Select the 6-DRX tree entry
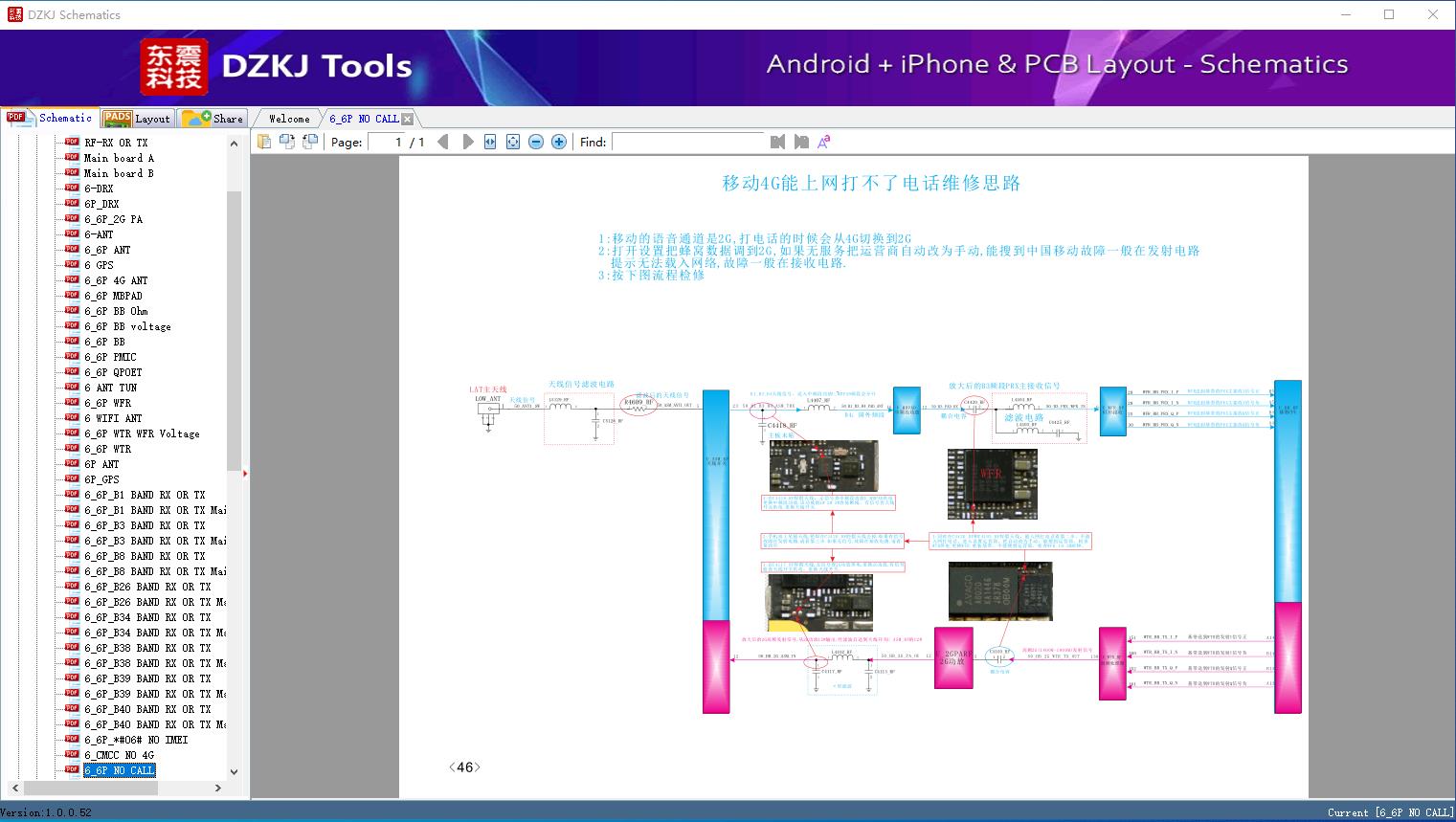 pos(99,189)
